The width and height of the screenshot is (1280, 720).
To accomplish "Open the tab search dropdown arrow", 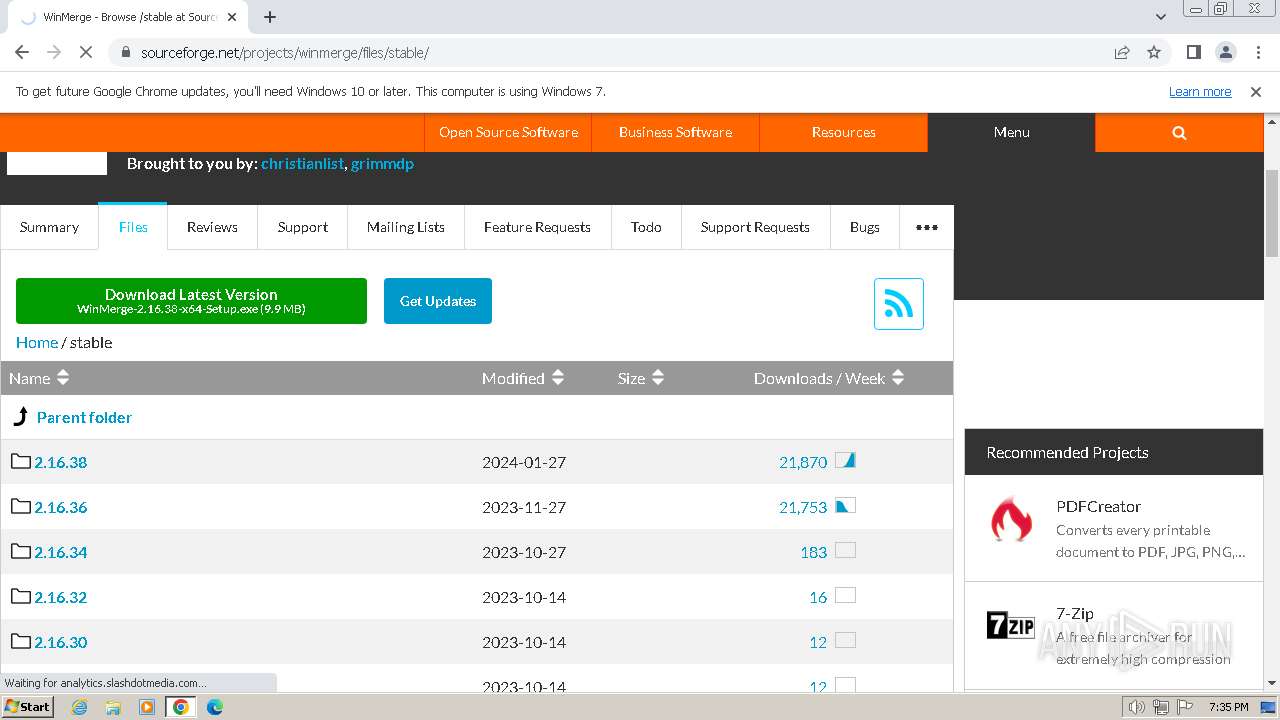I will [x=1160, y=17].
